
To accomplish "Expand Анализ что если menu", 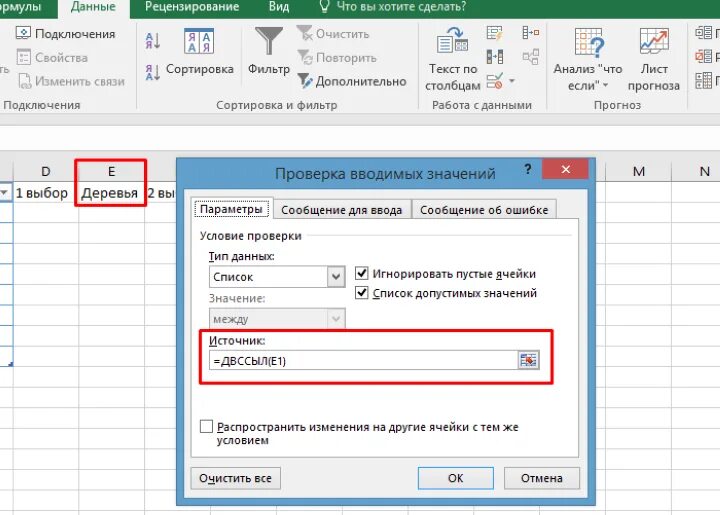I will [588, 59].
